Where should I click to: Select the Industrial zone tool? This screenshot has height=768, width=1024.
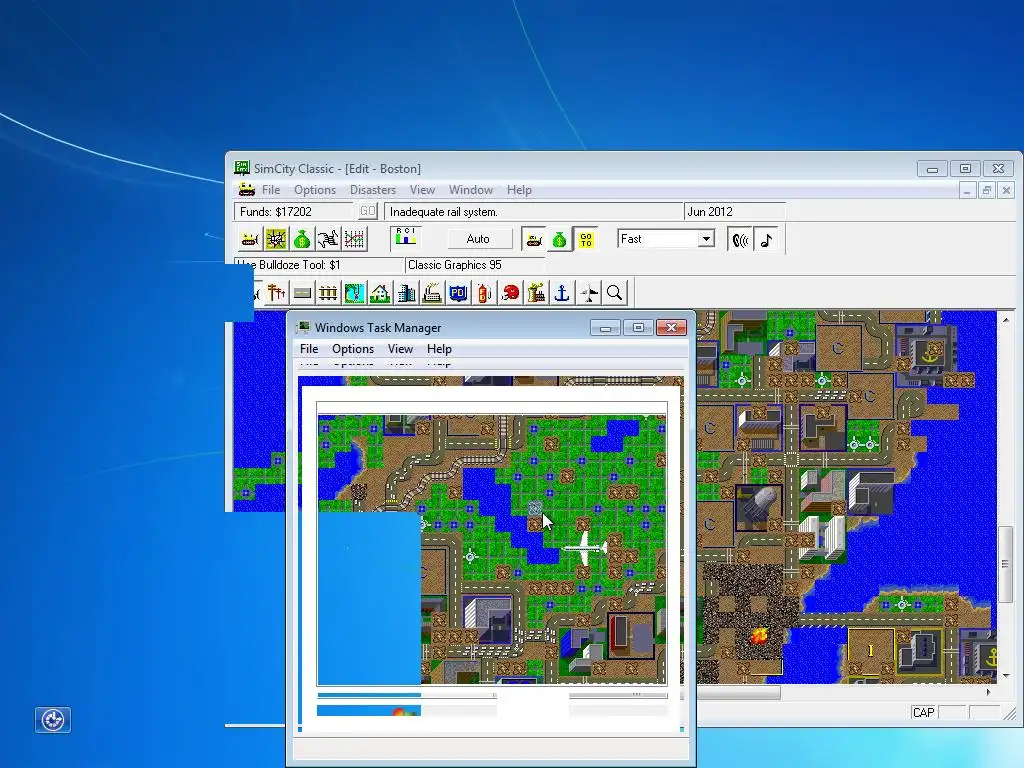[432, 293]
